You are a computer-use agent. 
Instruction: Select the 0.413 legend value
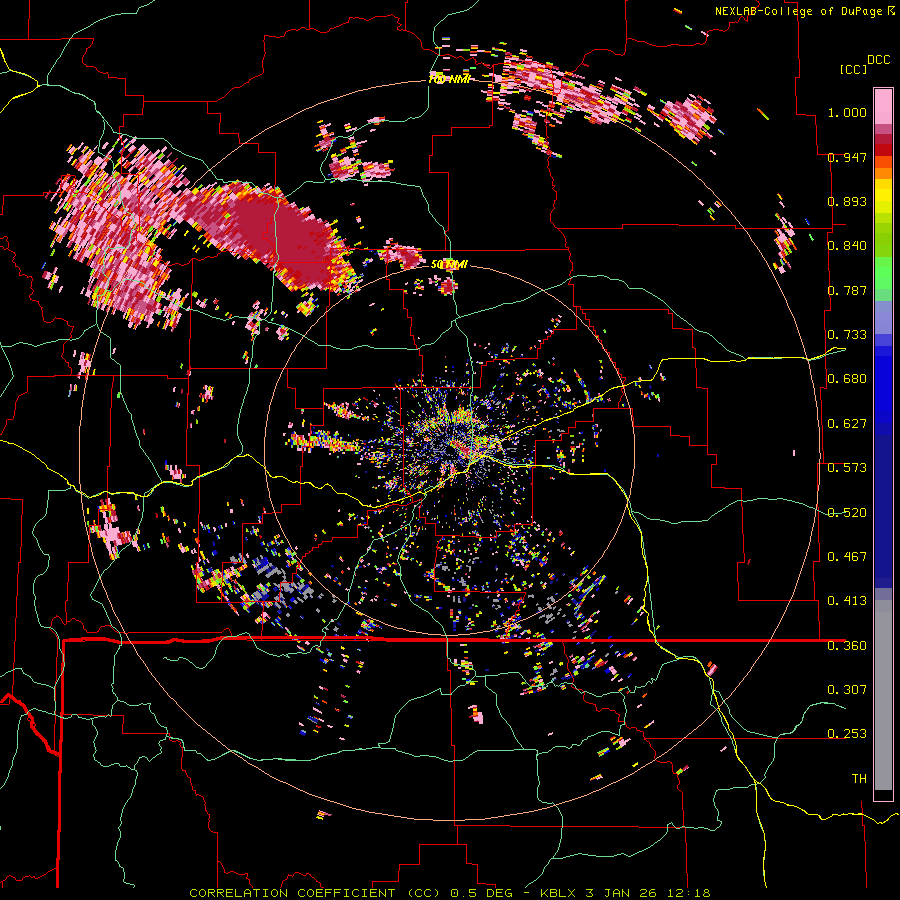tap(847, 601)
